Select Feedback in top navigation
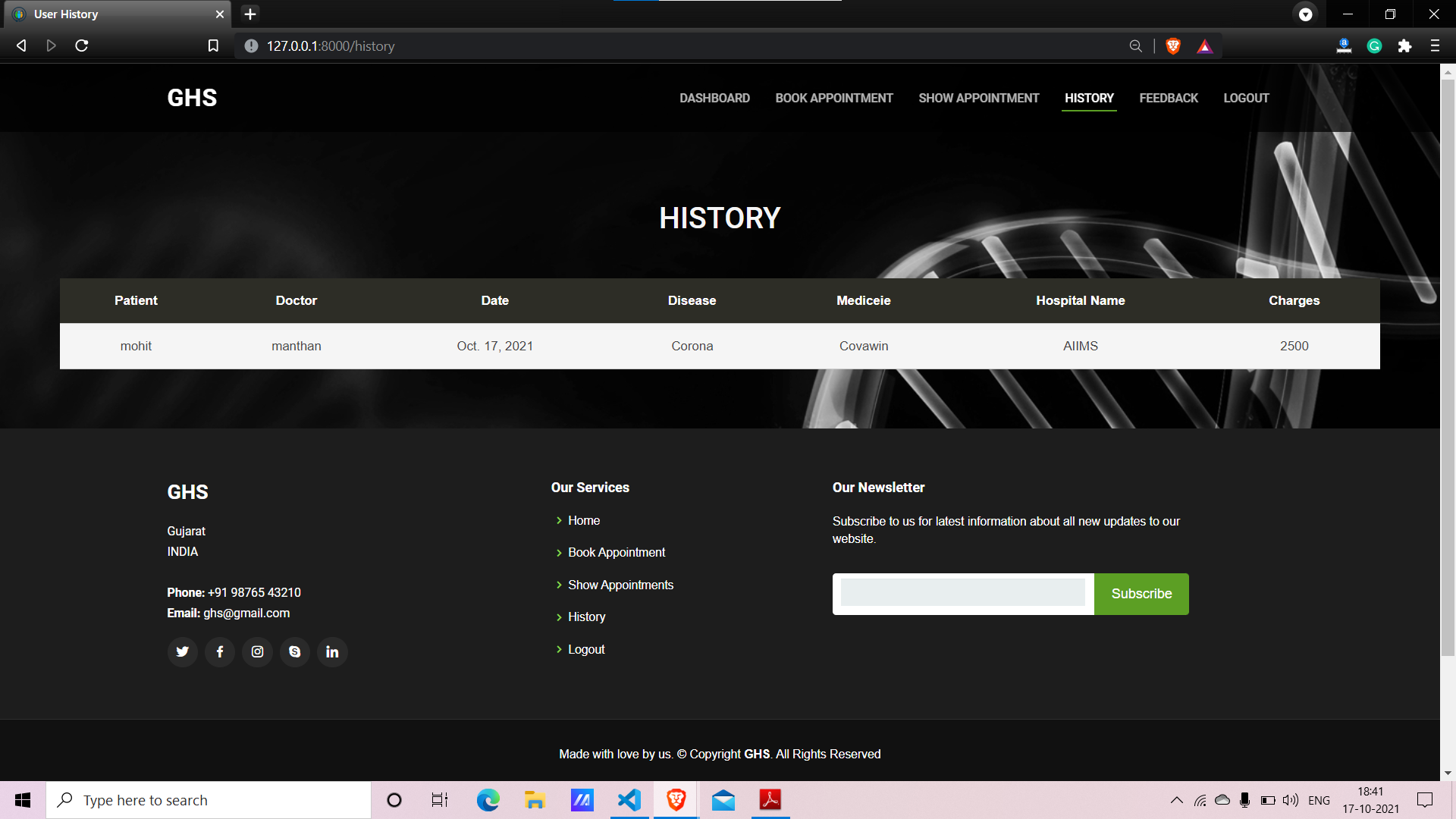Screen dimensions: 1456x819 [1168, 98]
